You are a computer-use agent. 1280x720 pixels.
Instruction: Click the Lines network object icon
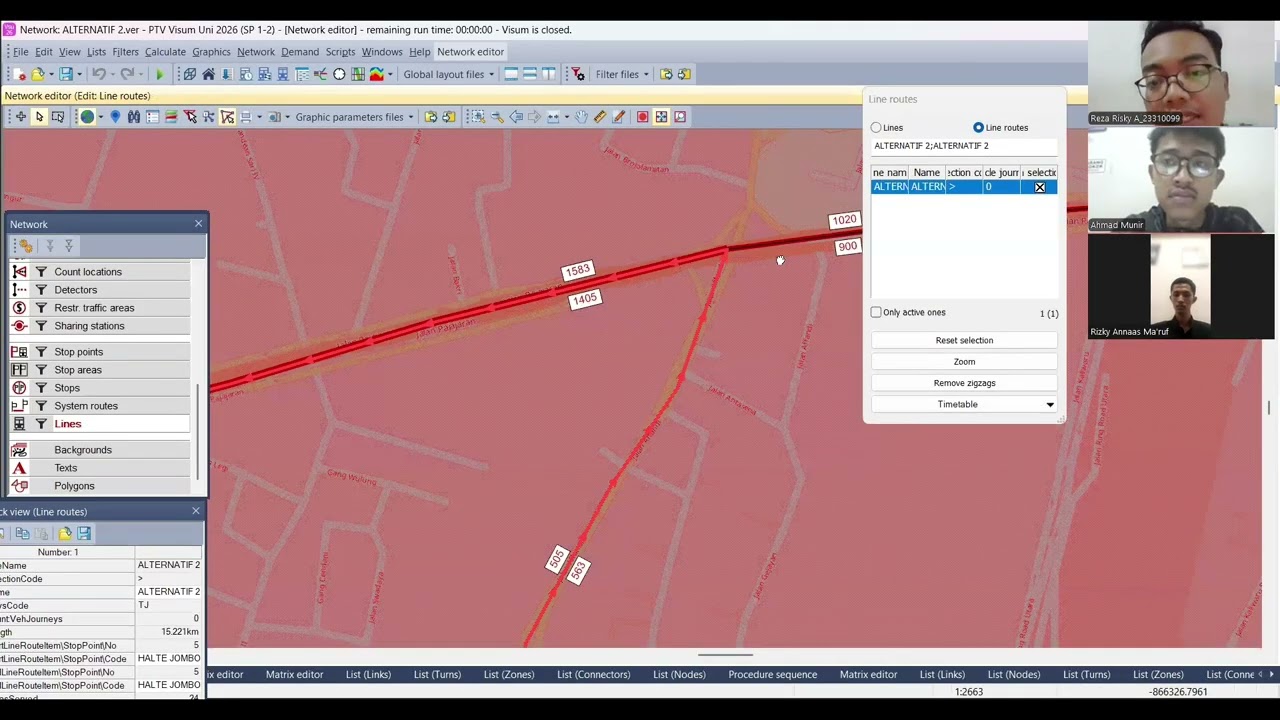[19, 424]
